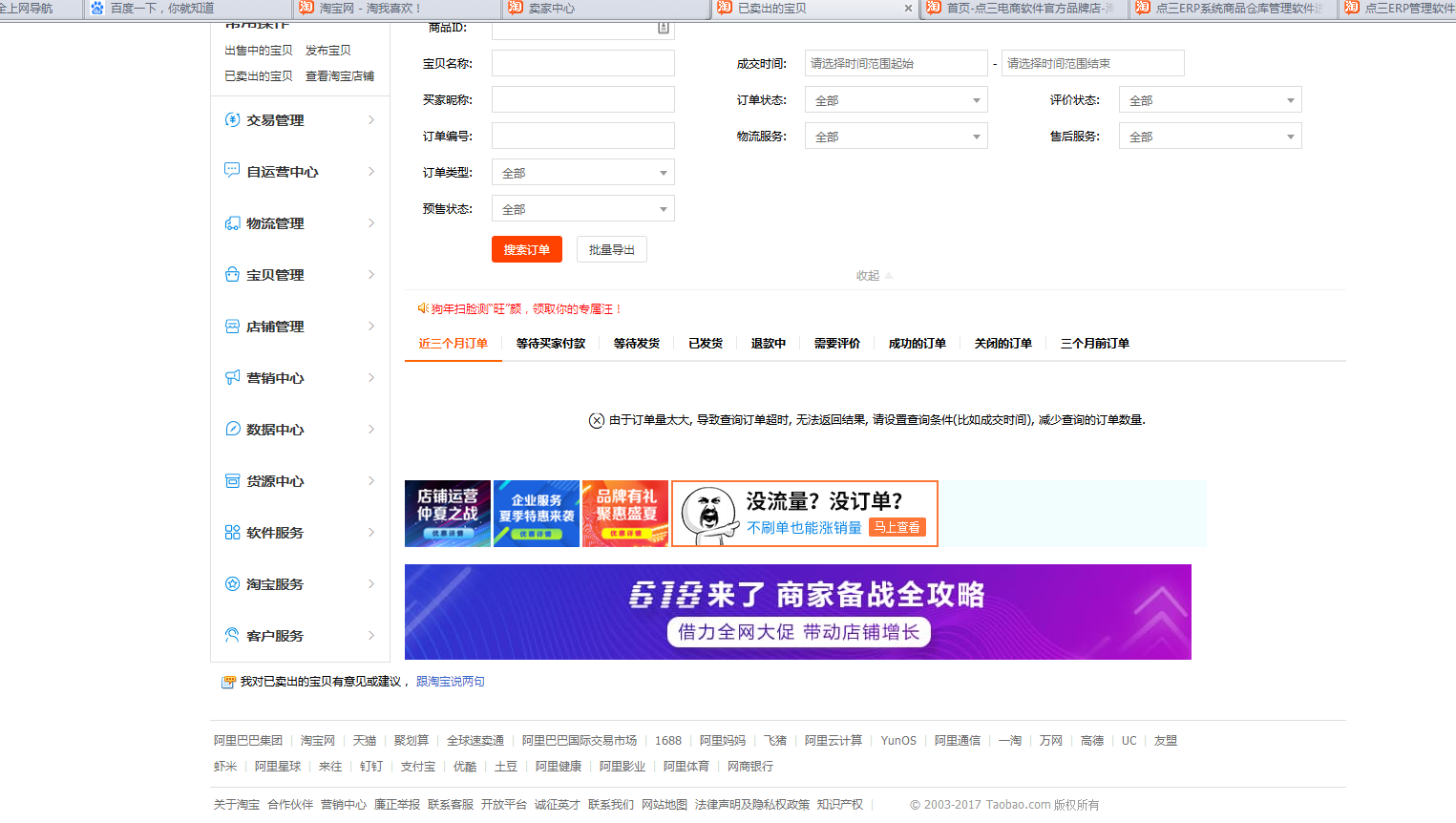Viewport: 1456px width, 823px height.
Task: Click the 搜索订单 button
Action: point(527,249)
